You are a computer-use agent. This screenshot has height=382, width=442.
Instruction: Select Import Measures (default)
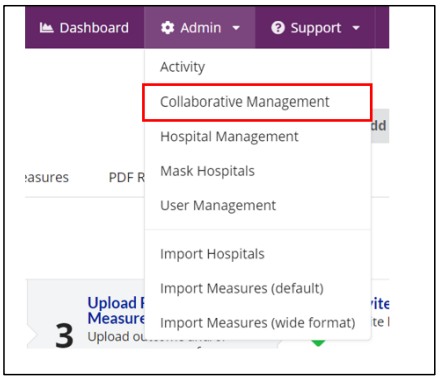tap(242, 288)
